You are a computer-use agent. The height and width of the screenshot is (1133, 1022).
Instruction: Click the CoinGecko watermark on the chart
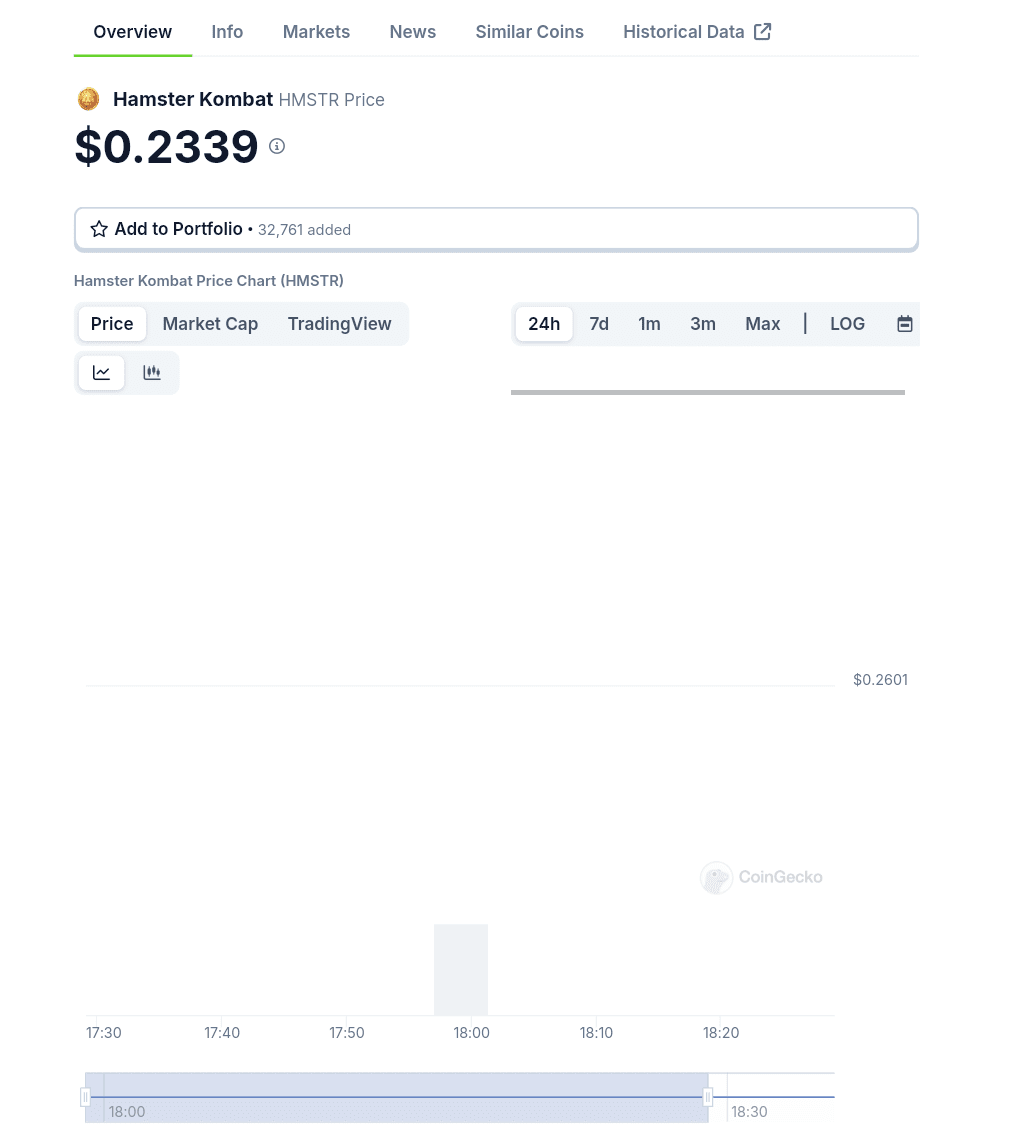[x=760, y=877]
